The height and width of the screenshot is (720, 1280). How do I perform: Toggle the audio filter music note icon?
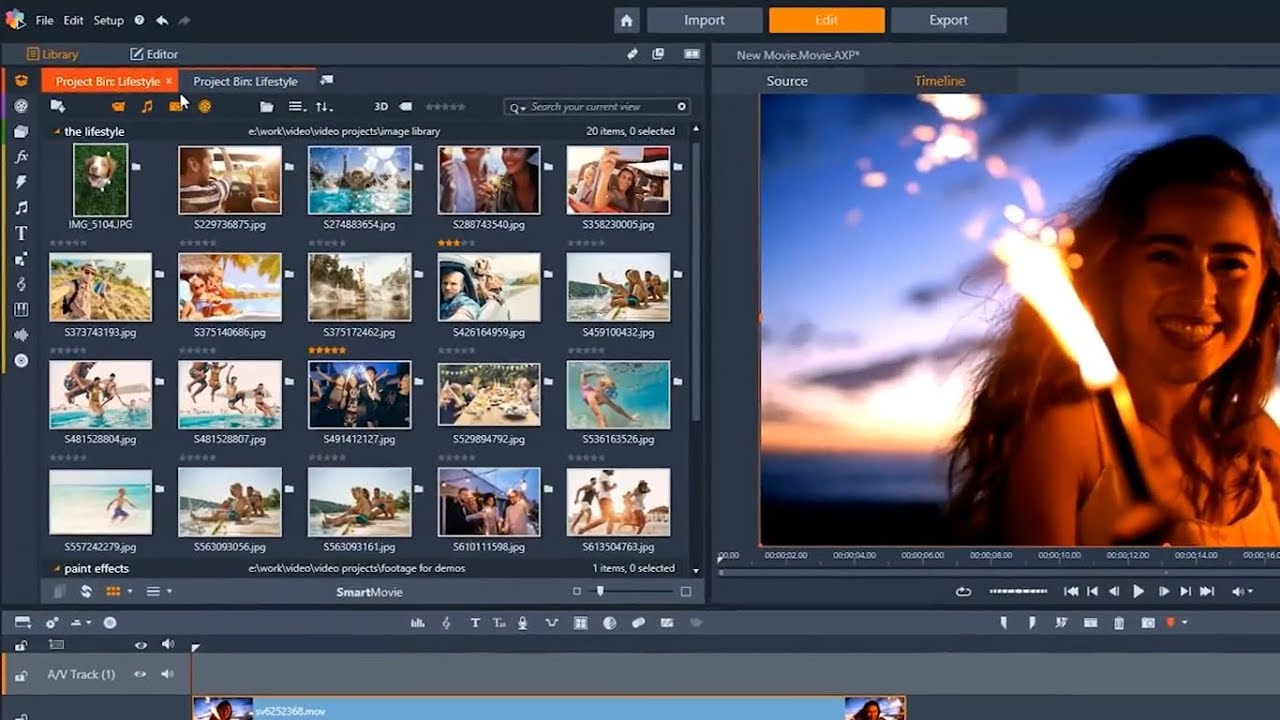tap(147, 106)
